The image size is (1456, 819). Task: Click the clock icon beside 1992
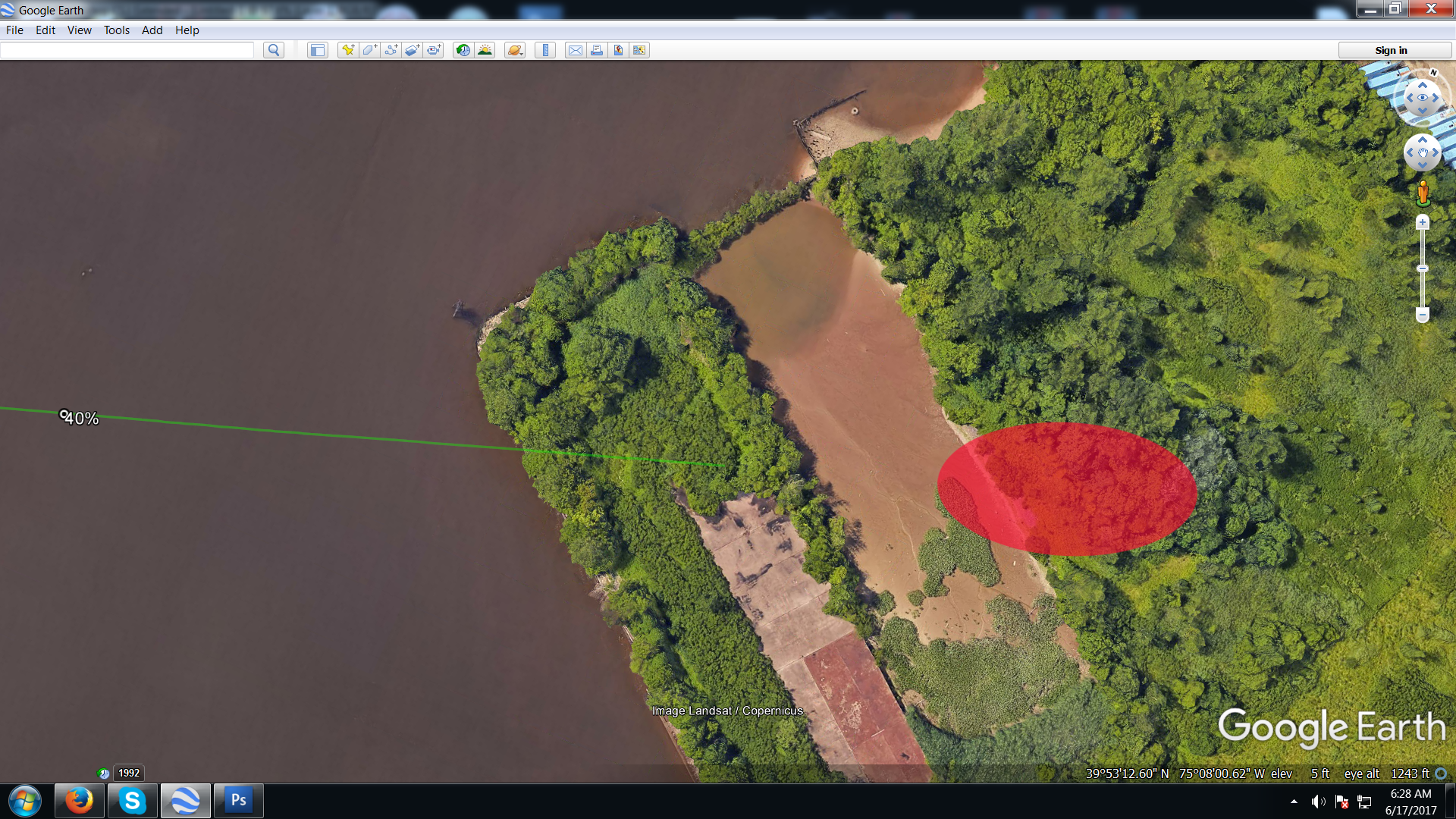click(104, 773)
